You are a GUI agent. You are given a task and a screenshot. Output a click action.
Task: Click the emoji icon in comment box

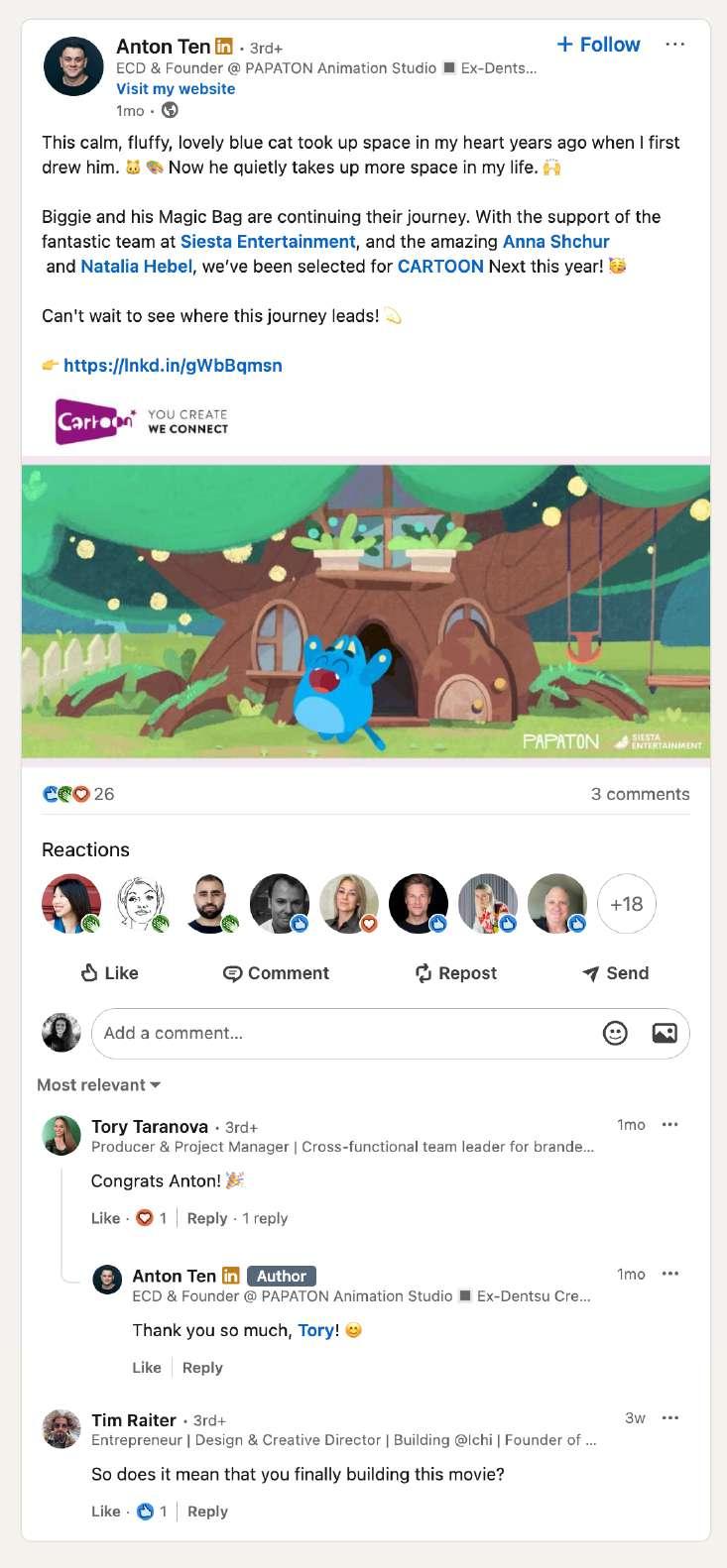pyautogui.click(x=615, y=1033)
